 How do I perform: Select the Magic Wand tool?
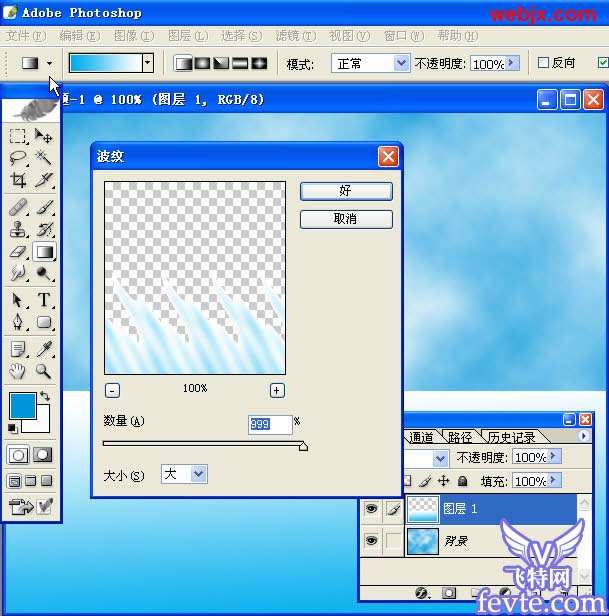tap(43, 158)
